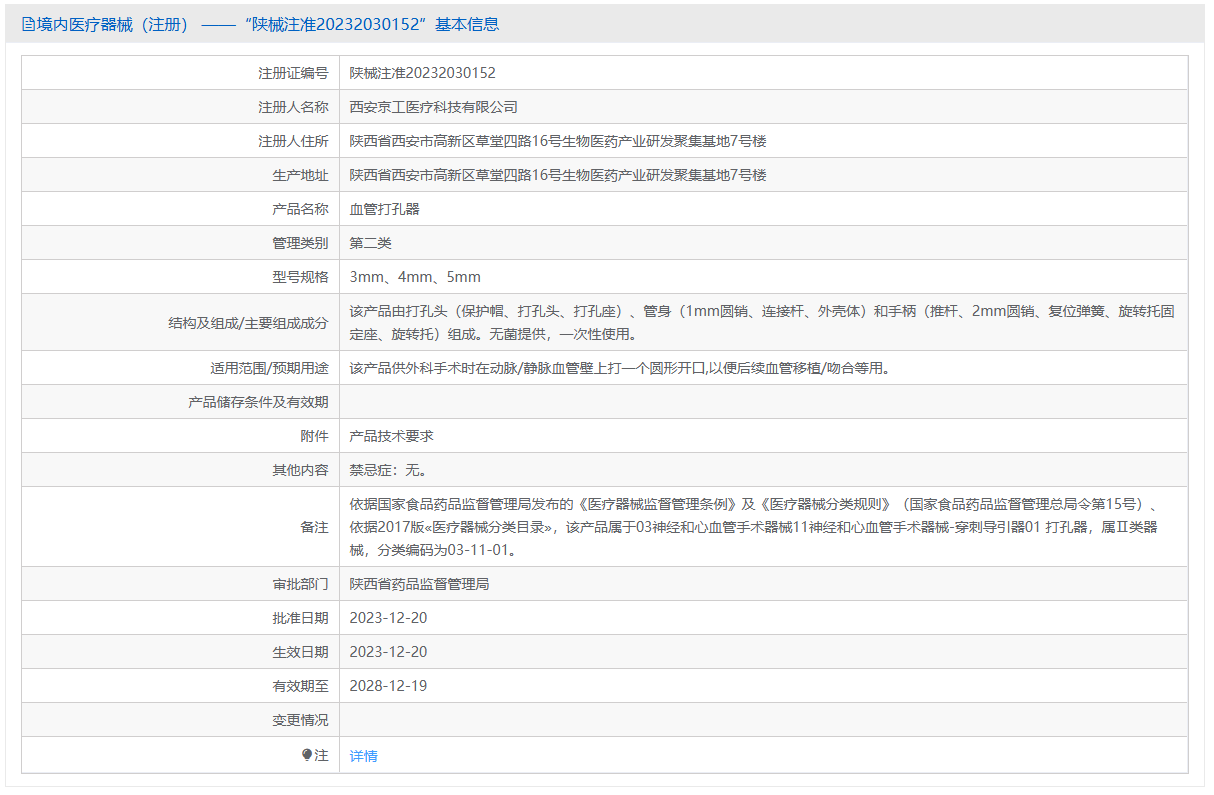The image size is (1214, 795).
Task: Click the 有效期至 label cell
Action: point(181,686)
